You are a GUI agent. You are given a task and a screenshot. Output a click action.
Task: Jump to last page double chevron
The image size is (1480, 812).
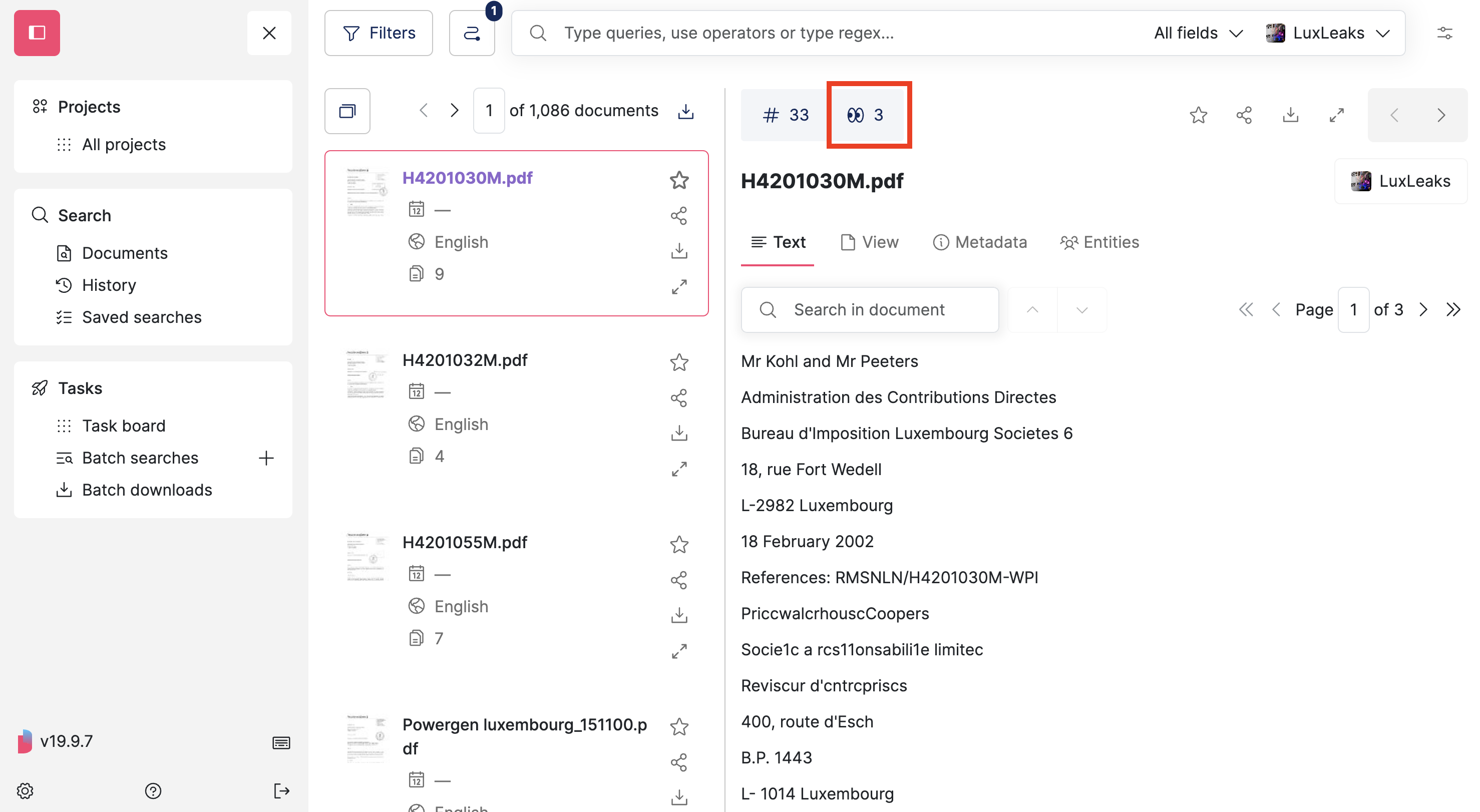pyautogui.click(x=1453, y=310)
